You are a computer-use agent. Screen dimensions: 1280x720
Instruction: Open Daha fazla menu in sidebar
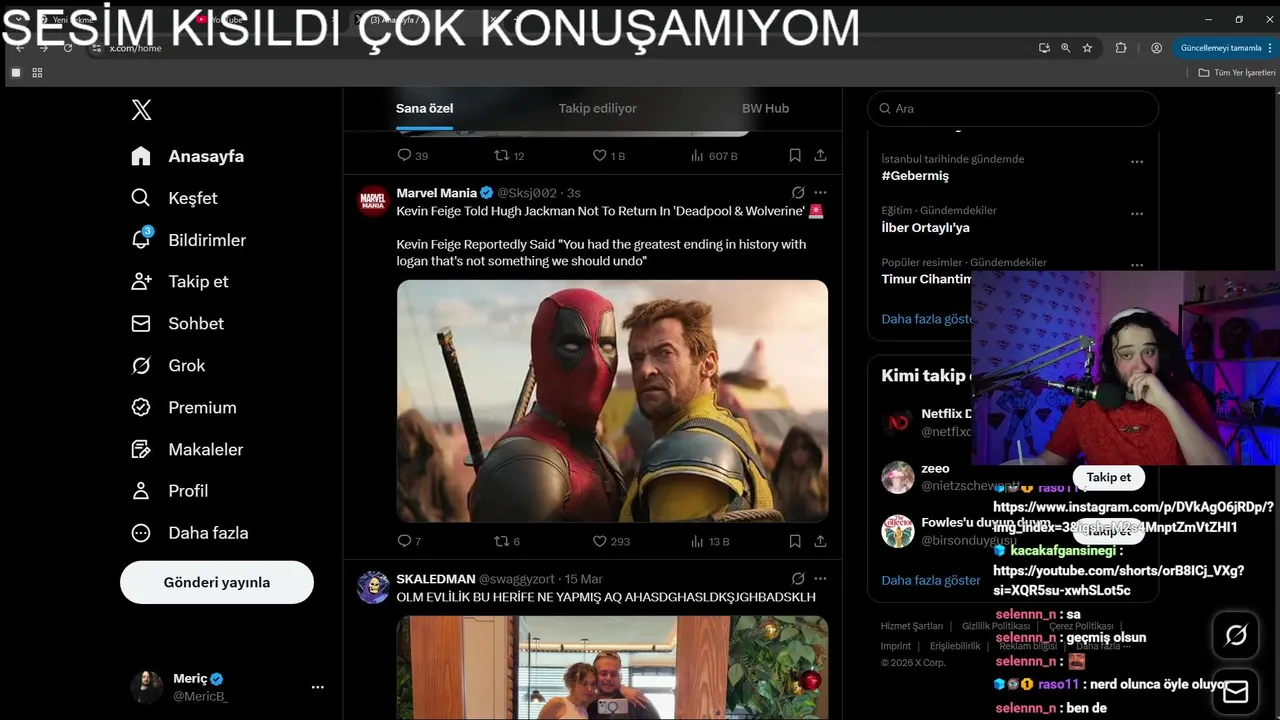point(190,533)
